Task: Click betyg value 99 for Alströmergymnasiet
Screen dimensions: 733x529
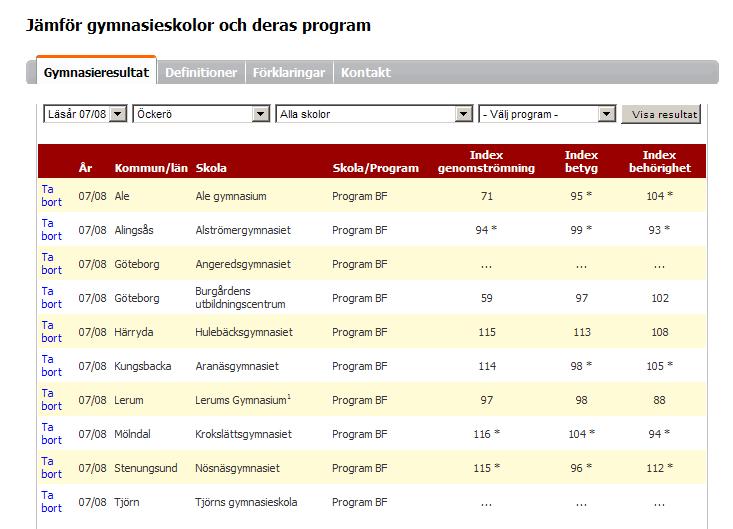Action: [x=581, y=229]
